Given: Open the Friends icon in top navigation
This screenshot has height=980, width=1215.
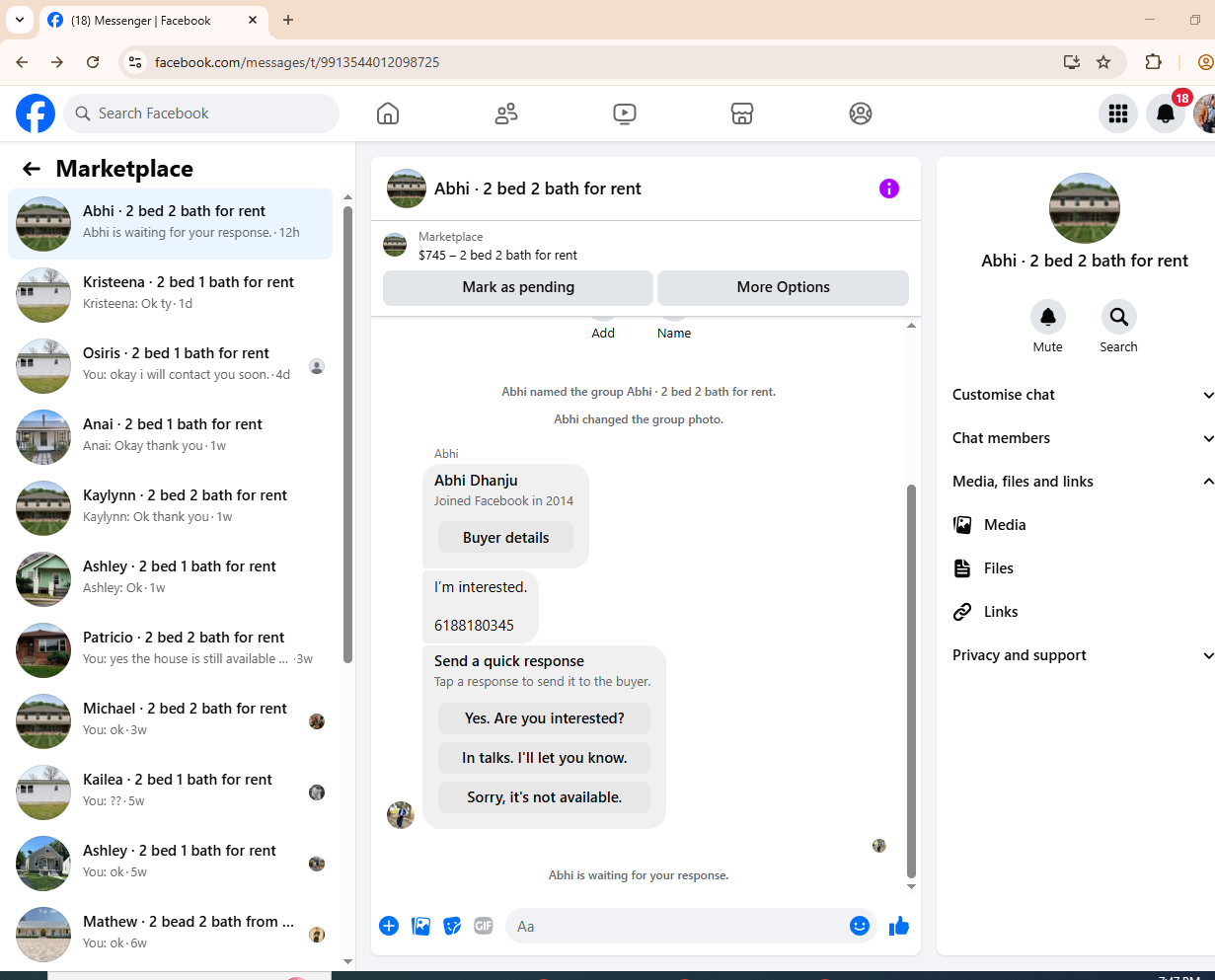Looking at the screenshot, I should (506, 113).
